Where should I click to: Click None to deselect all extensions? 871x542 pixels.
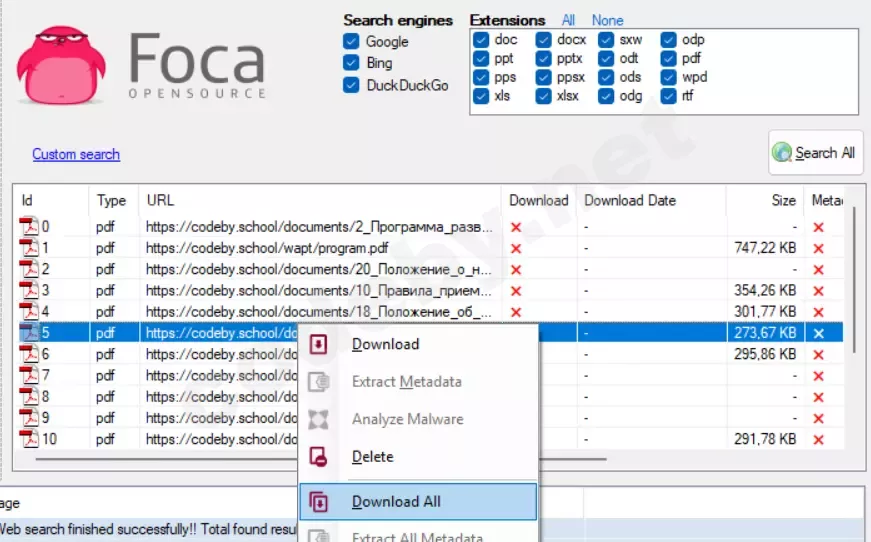point(607,20)
